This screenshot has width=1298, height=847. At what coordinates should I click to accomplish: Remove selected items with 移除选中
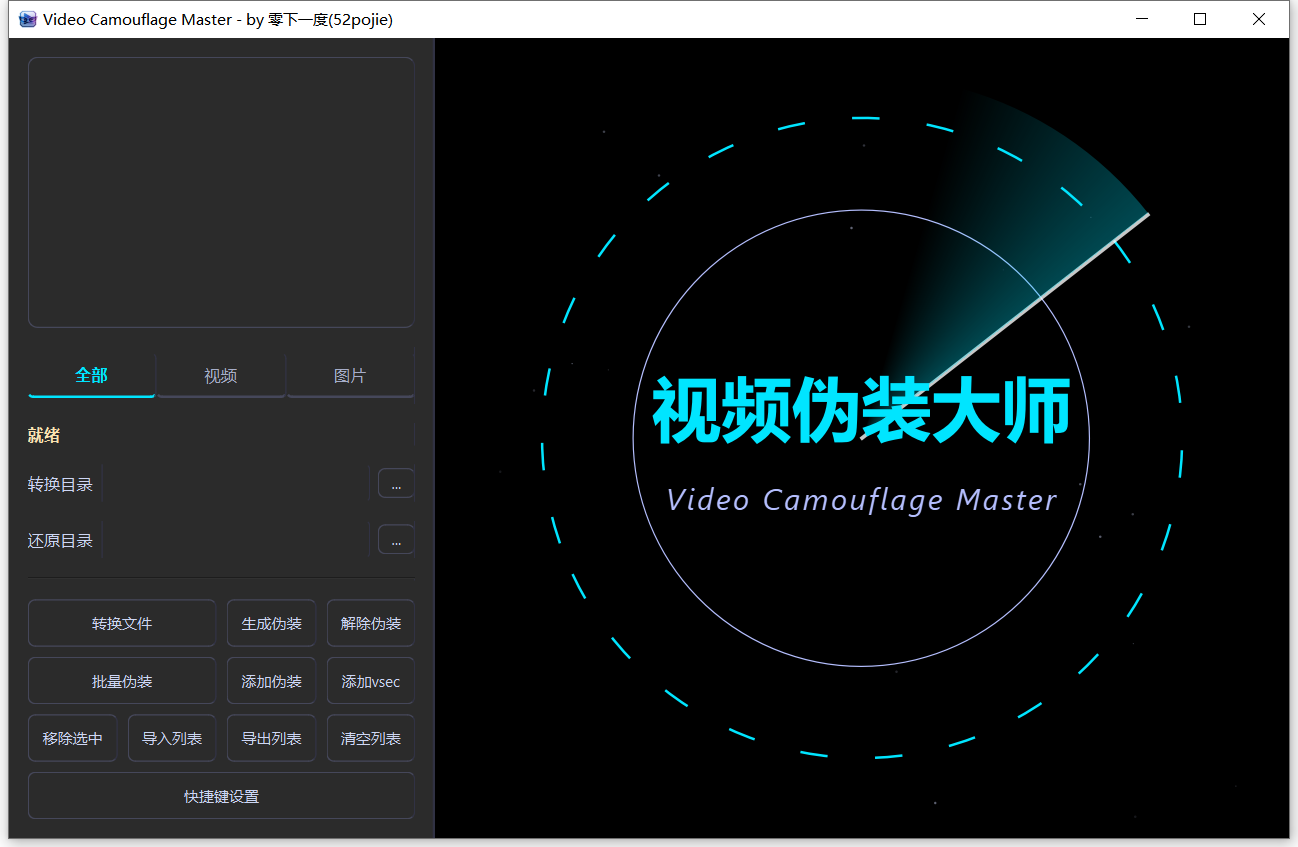coord(72,739)
